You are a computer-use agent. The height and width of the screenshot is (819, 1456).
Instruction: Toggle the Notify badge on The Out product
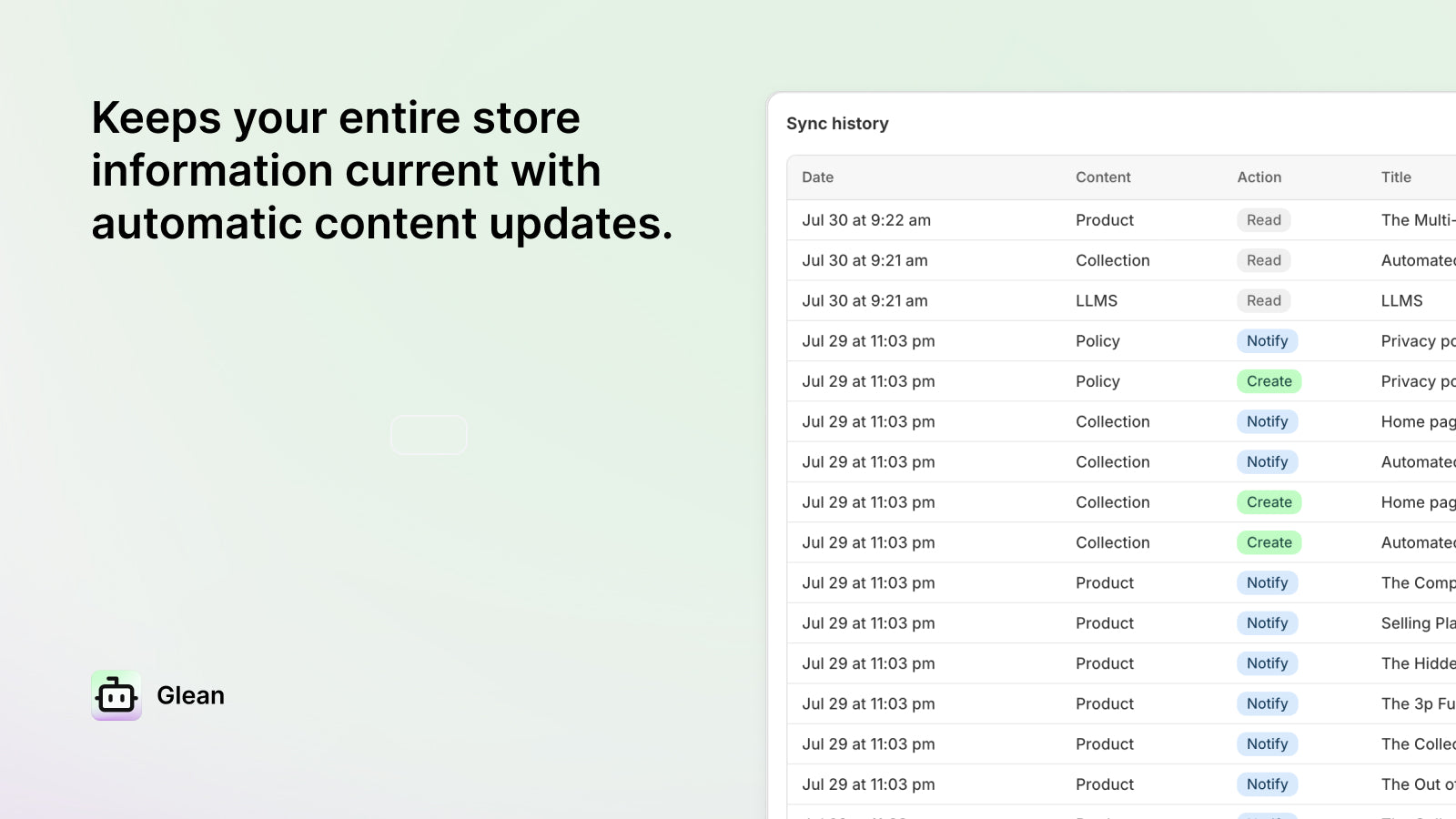click(x=1267, y=784)
